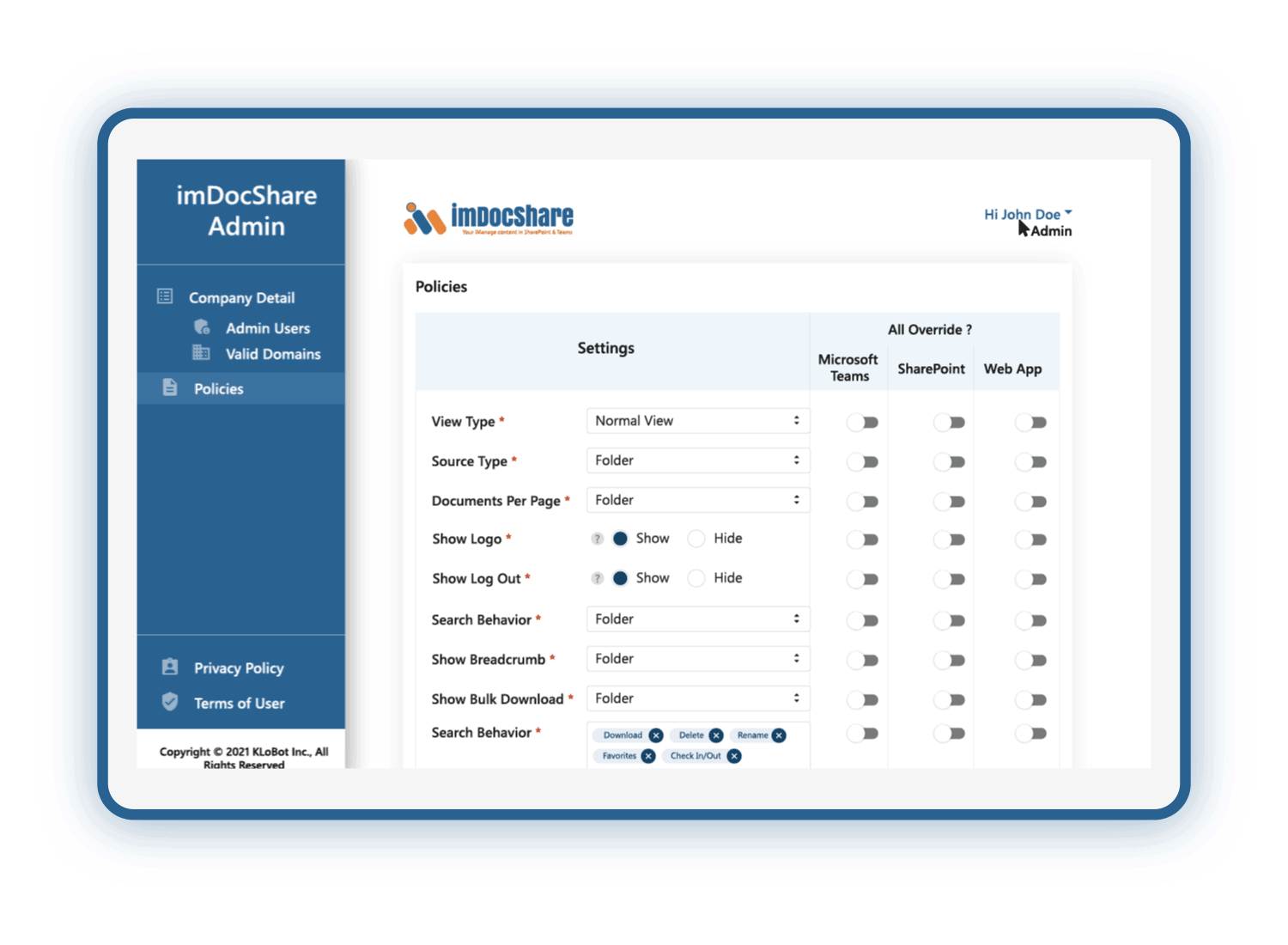Viewport: 1288px width, 945px height.
Task: Click the Copyright 2021 KLoBot Inc. text
Action: click(x=244, y=758)
